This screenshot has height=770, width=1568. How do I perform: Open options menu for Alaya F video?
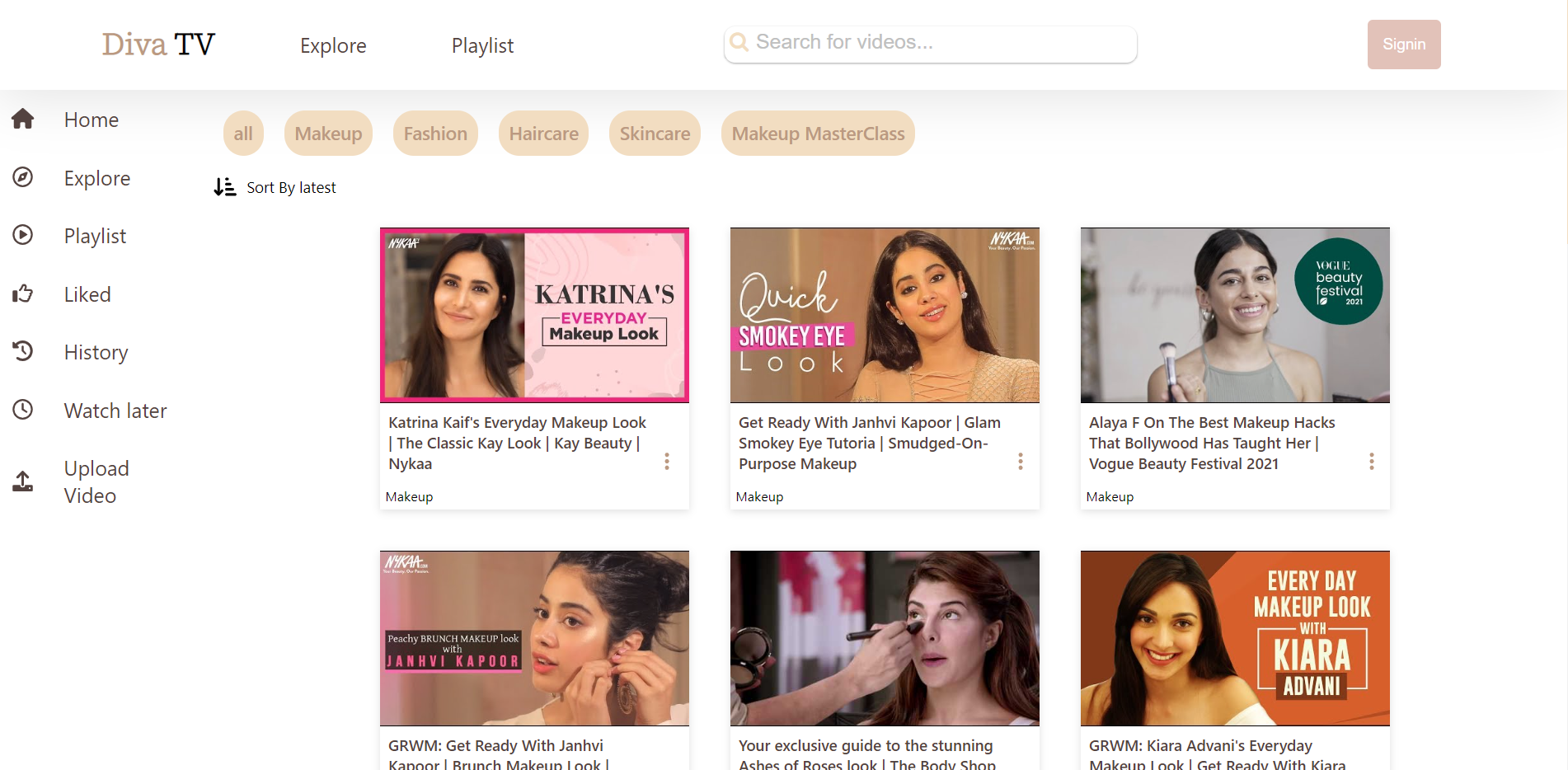click(x=1372, y=462)
